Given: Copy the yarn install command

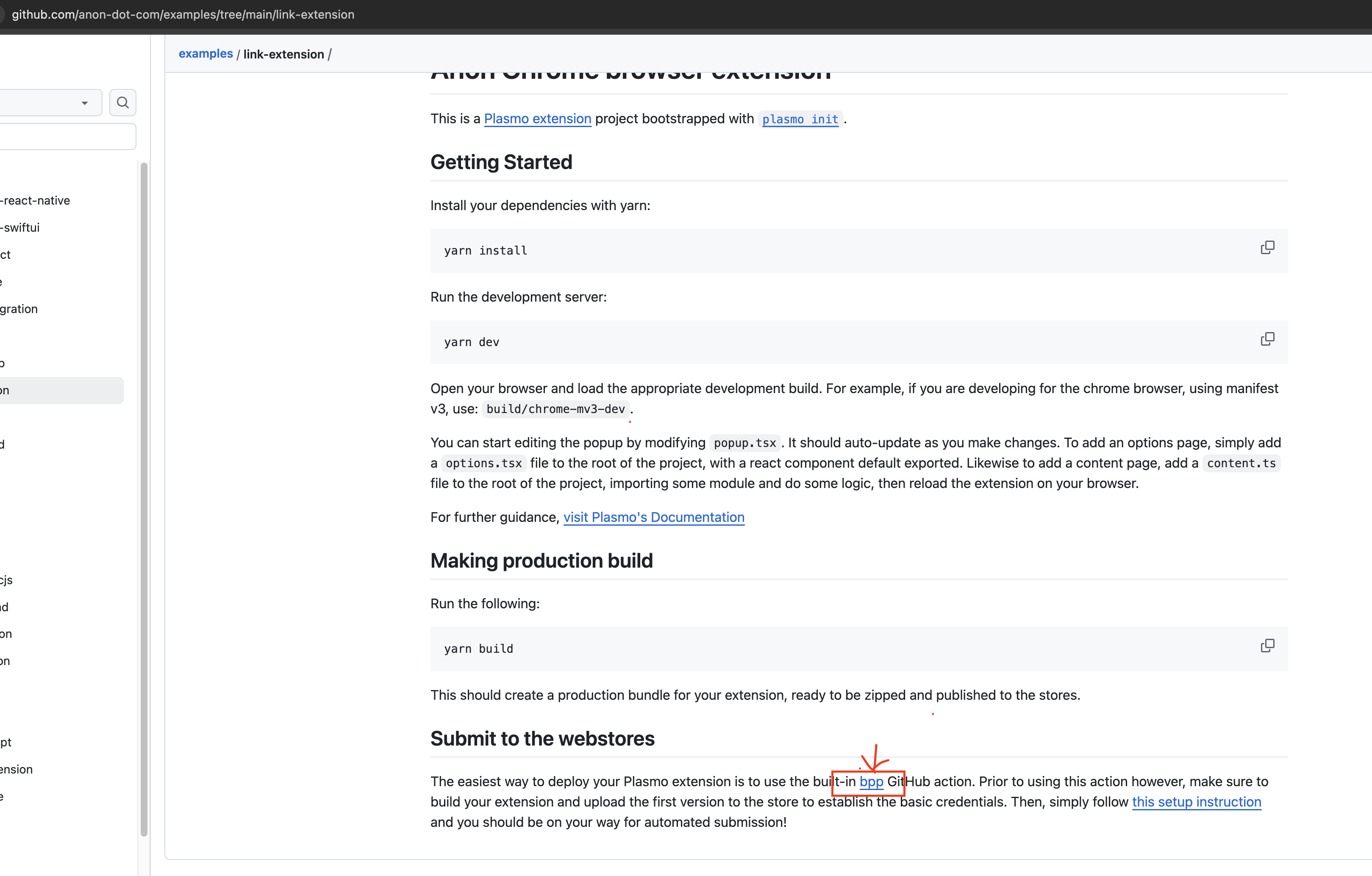Looking at the screenshot, I should (x=1267, y=247).
